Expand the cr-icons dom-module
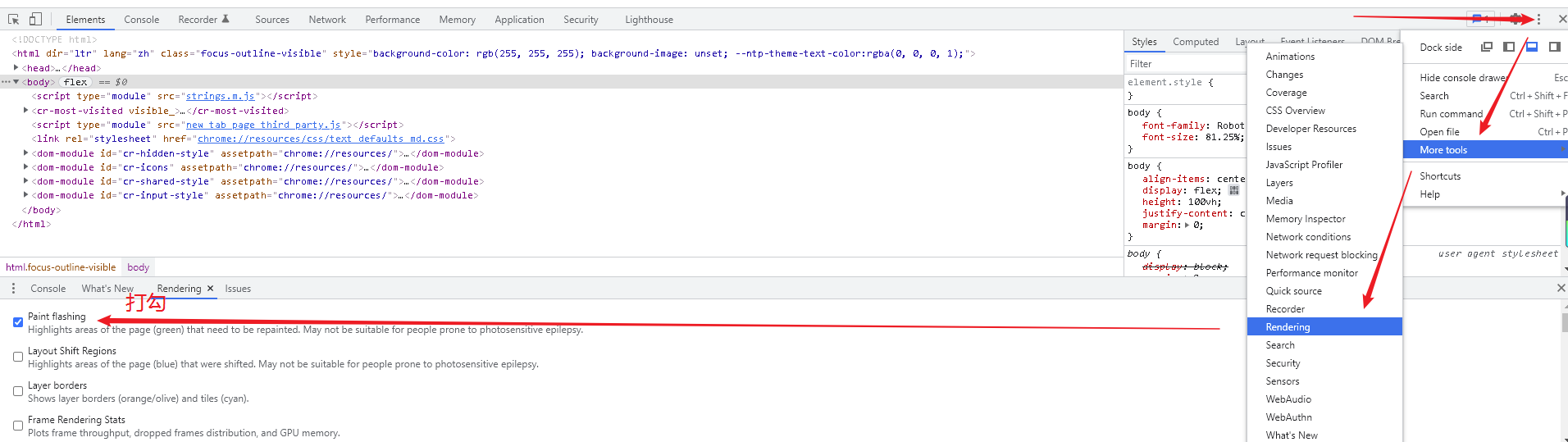This screenshot has width=1568, height=442. (25, 167)
